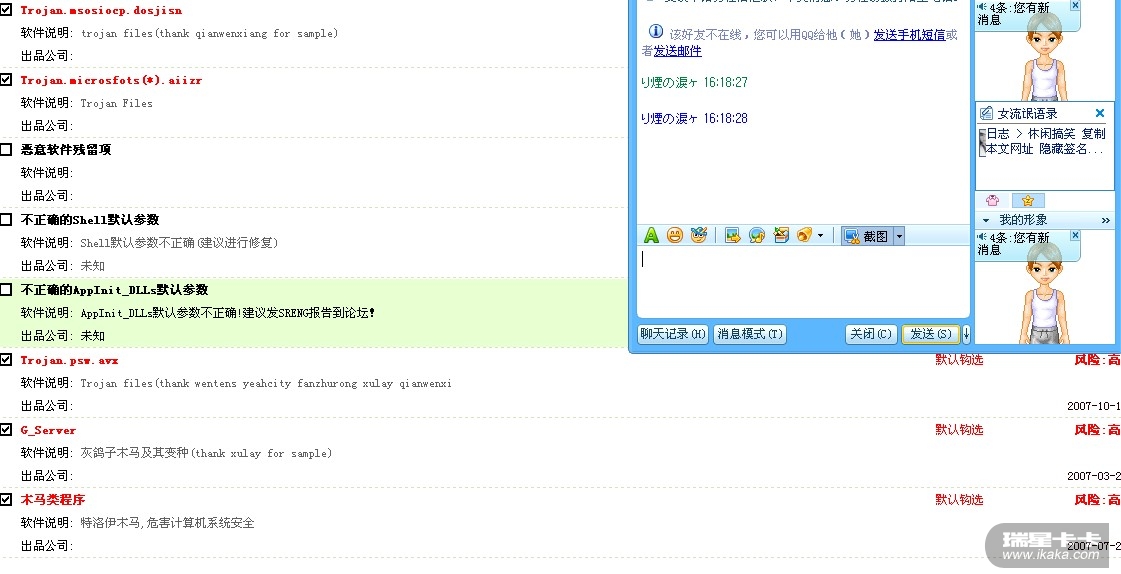The image size is (1121, 574).
Task: Click the speaker icon in the bubble under 我的形象
Action: coord(982,237)
